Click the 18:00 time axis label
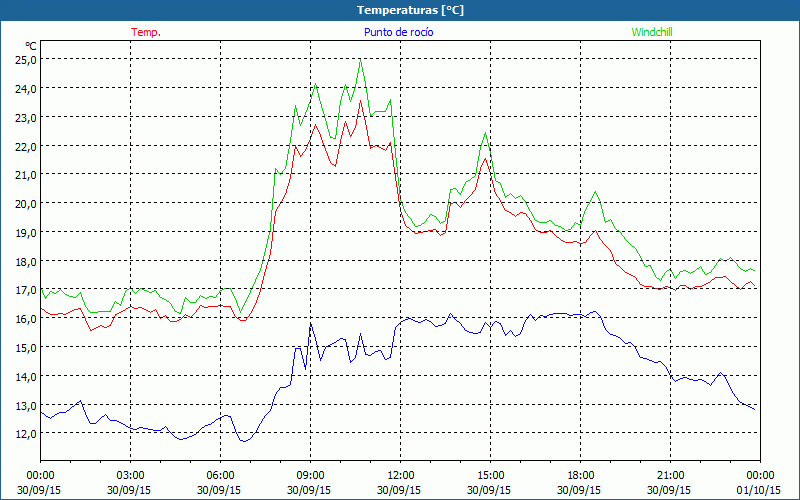The image size is (800, 500). [x=581, y=476]
